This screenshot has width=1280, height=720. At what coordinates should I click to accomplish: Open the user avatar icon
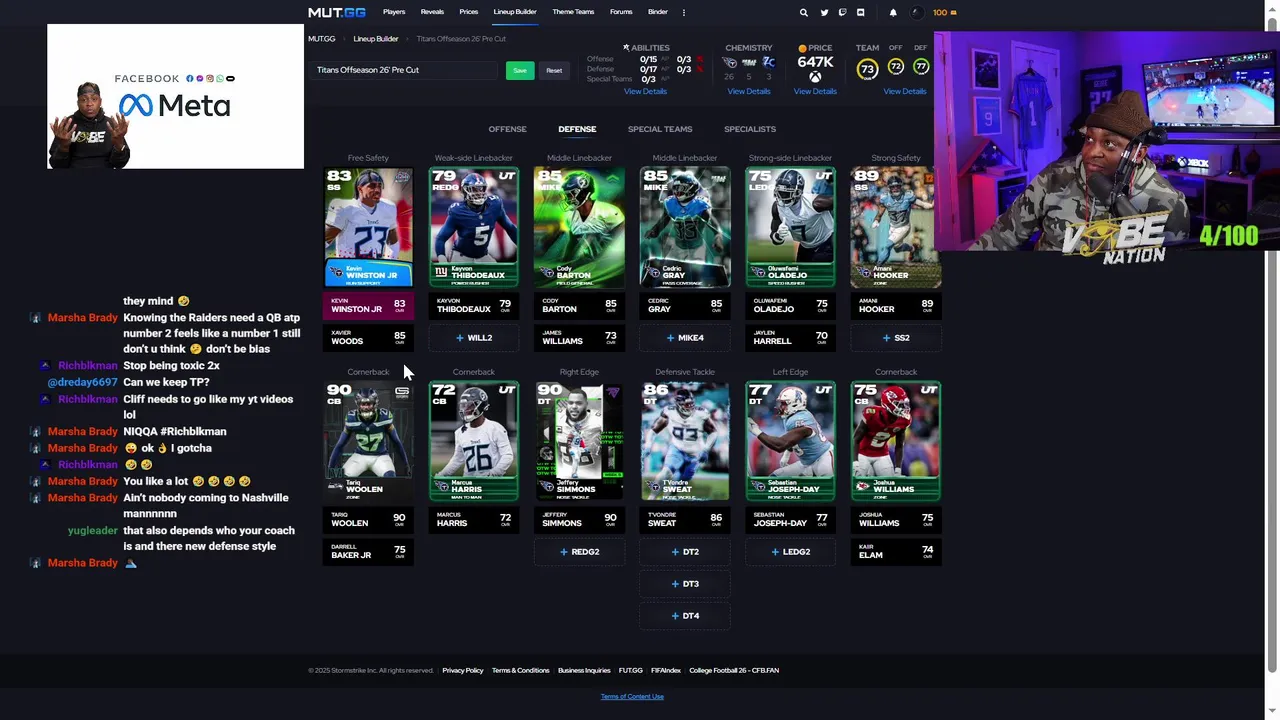tap(917, 12)
